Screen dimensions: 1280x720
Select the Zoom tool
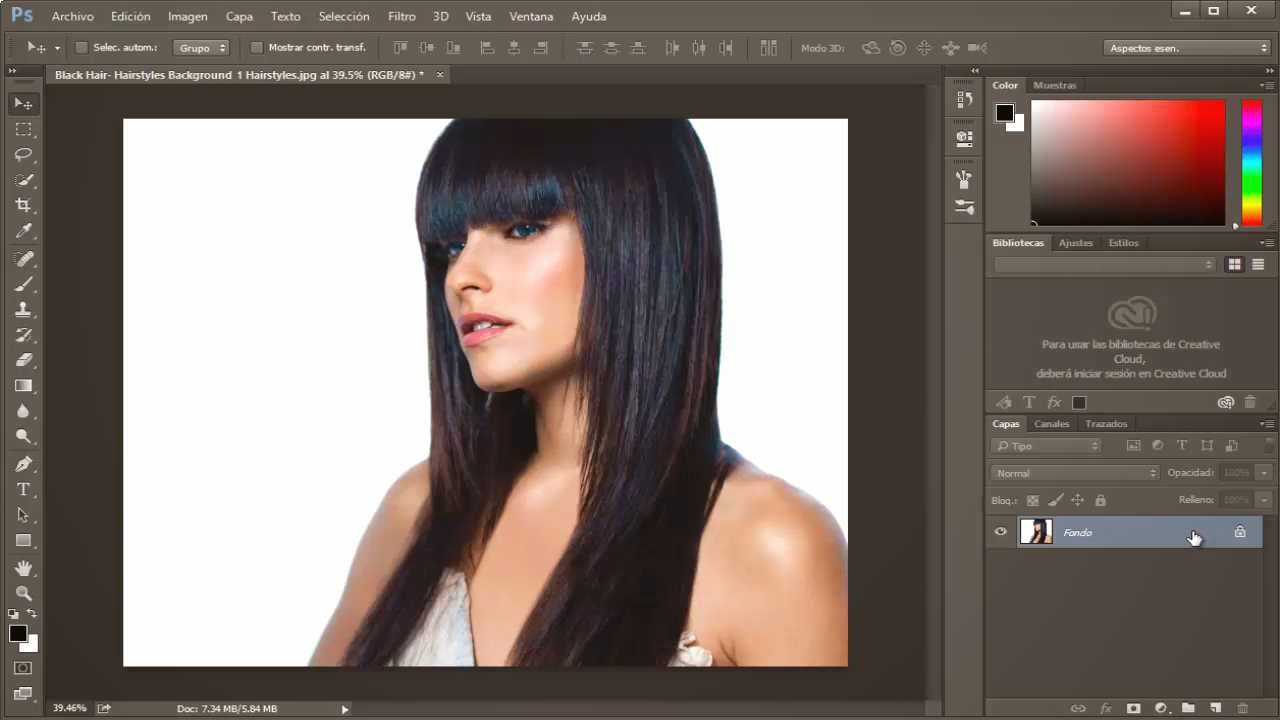pos(24,593)
